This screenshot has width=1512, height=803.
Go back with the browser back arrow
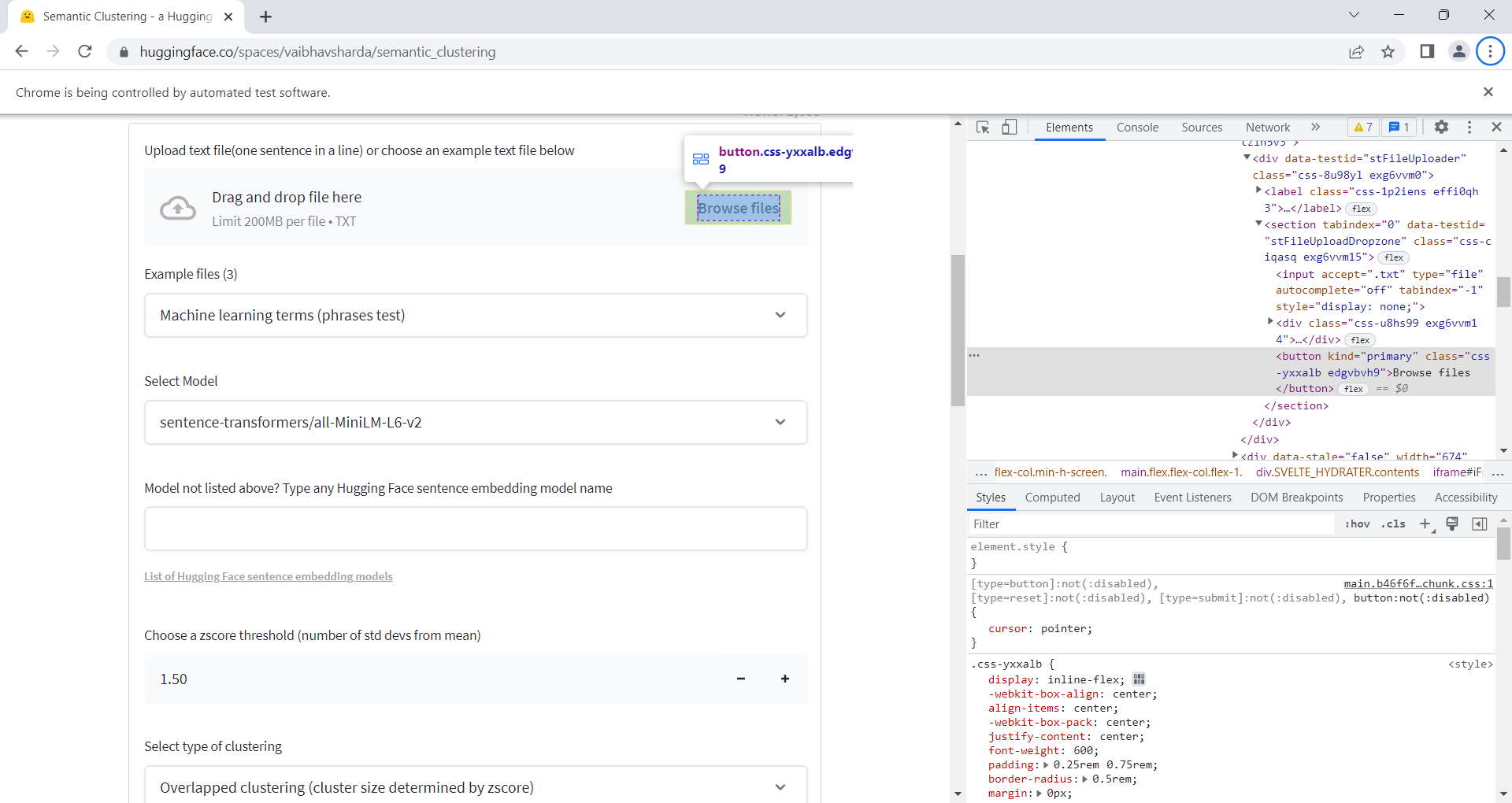[22, 51]
